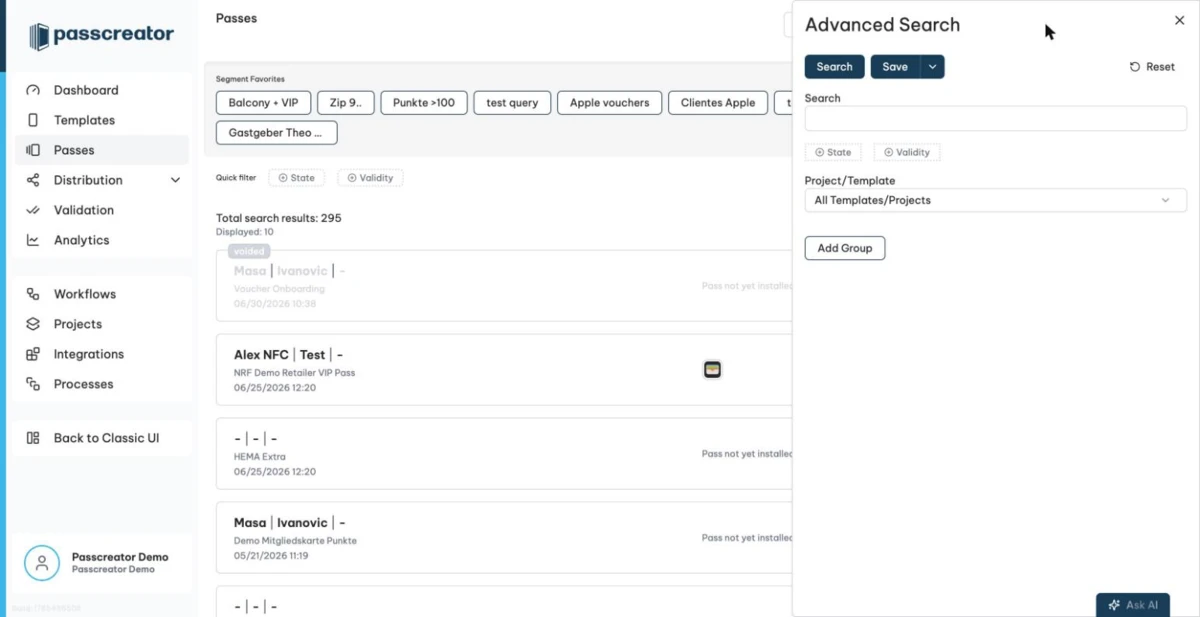Click Total search results: 295 text
Image resolution: width=1200 pixels, height=617 pixels.
pyautogui.click(x=278, y=218)
